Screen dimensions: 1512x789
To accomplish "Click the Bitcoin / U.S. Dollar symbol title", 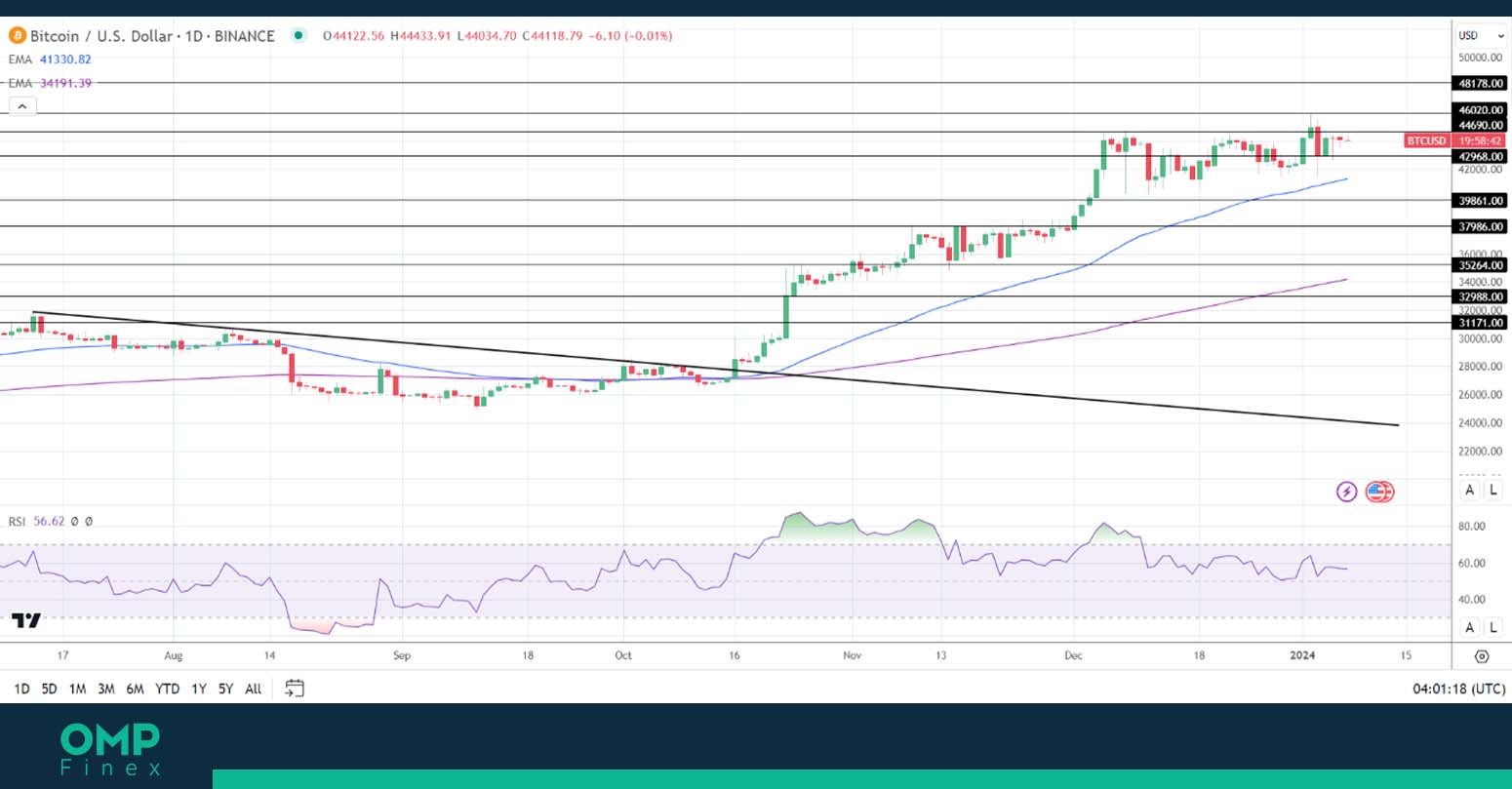I will pos(102,36).
